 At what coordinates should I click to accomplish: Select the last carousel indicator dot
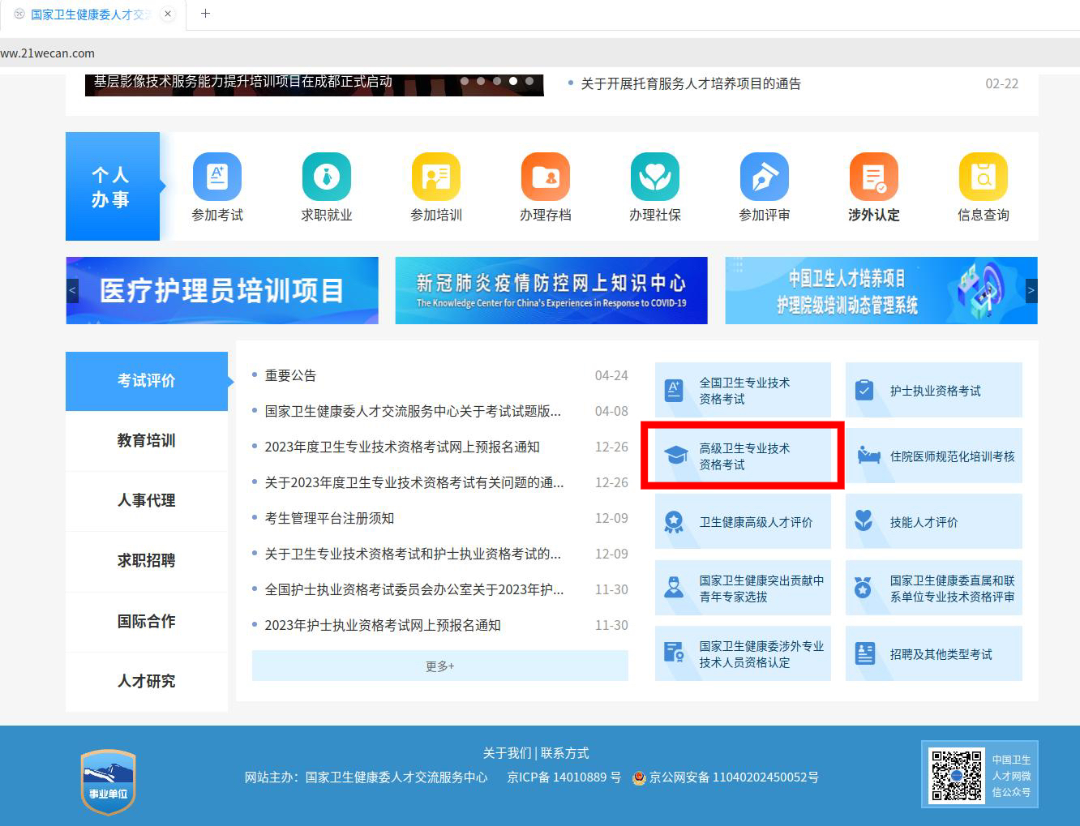(529, 81)
